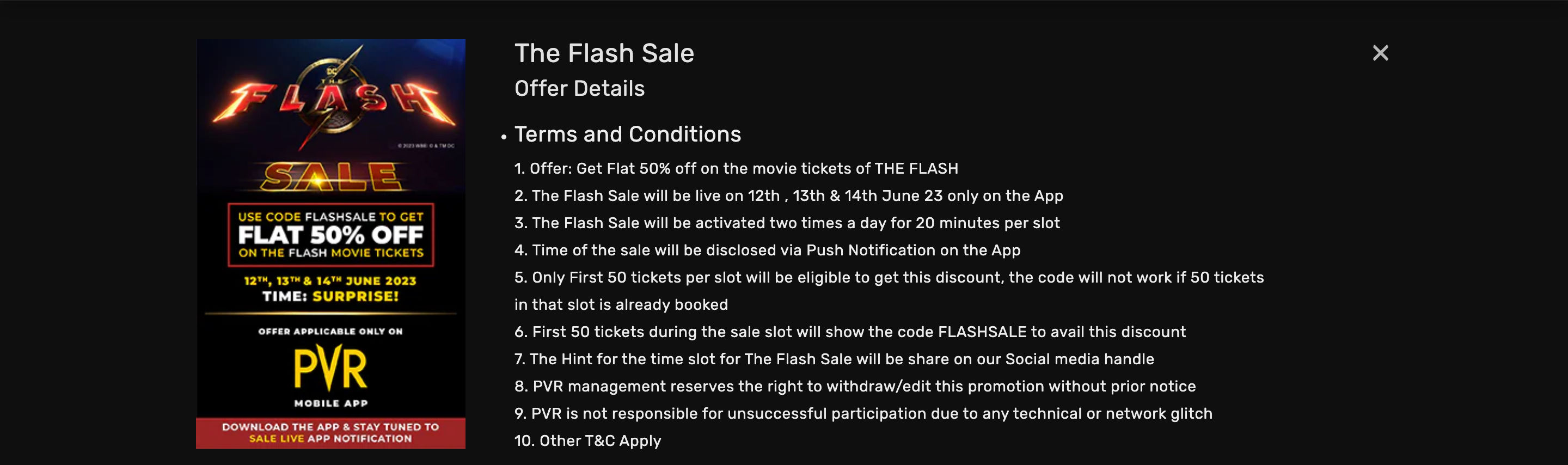Select the FLAT 50% OFF code box
Screen dimensions: 1568x465
[330, 235]
